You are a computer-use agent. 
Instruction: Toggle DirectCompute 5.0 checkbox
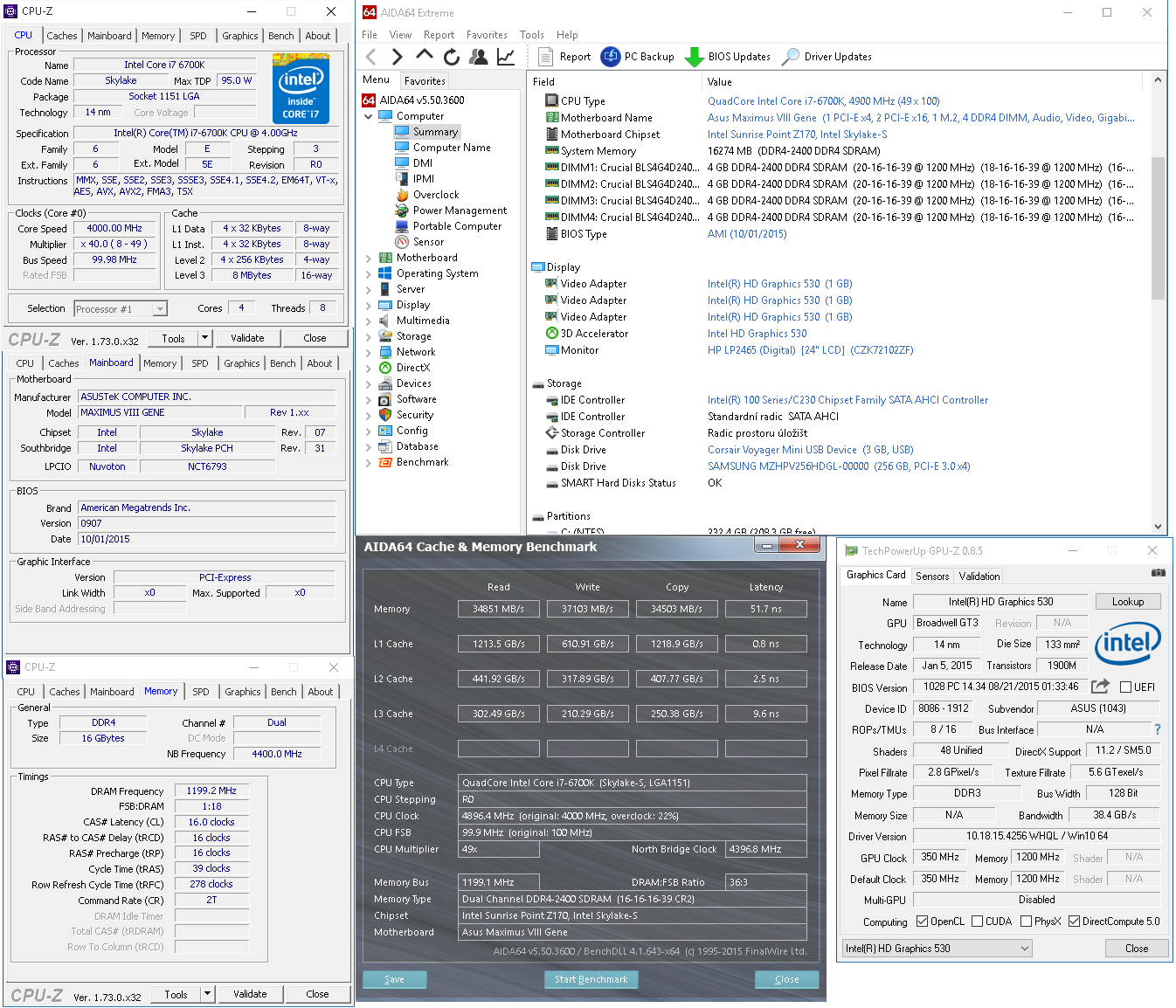click(x=1075, y=922)
